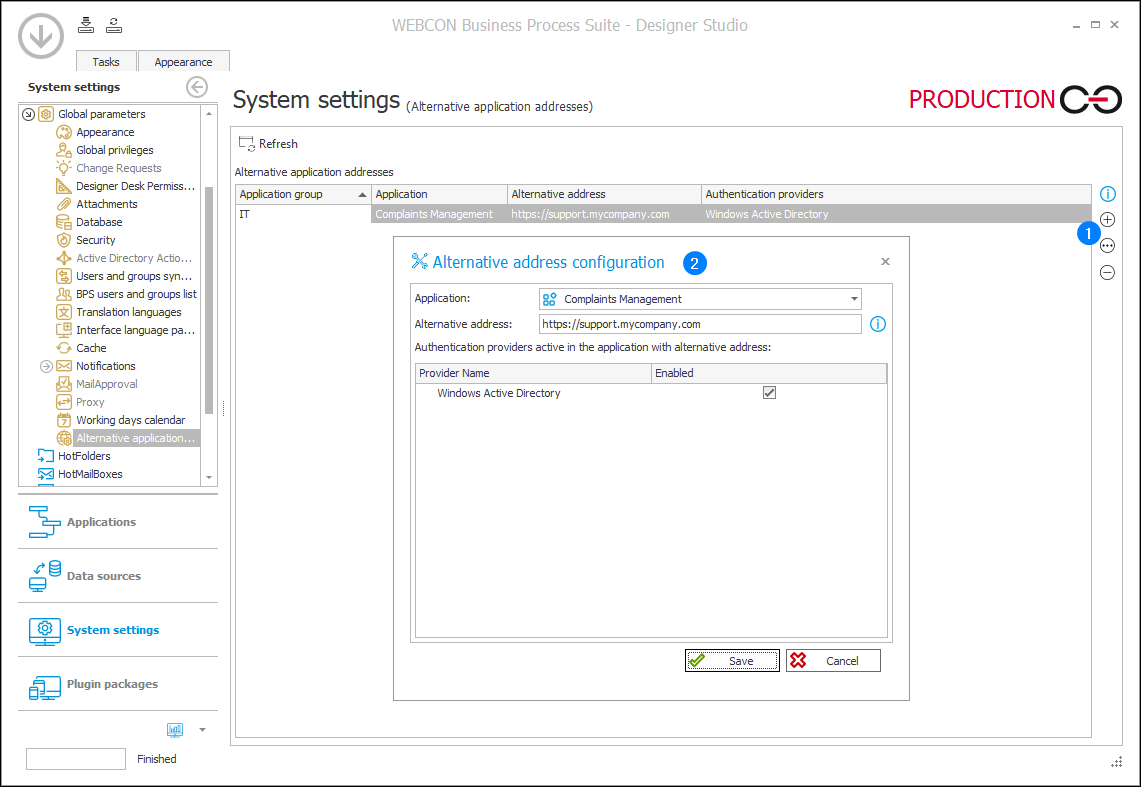Select MailApproval tree item
This screenshot has height=787, width=1141.
click(106, 384)
